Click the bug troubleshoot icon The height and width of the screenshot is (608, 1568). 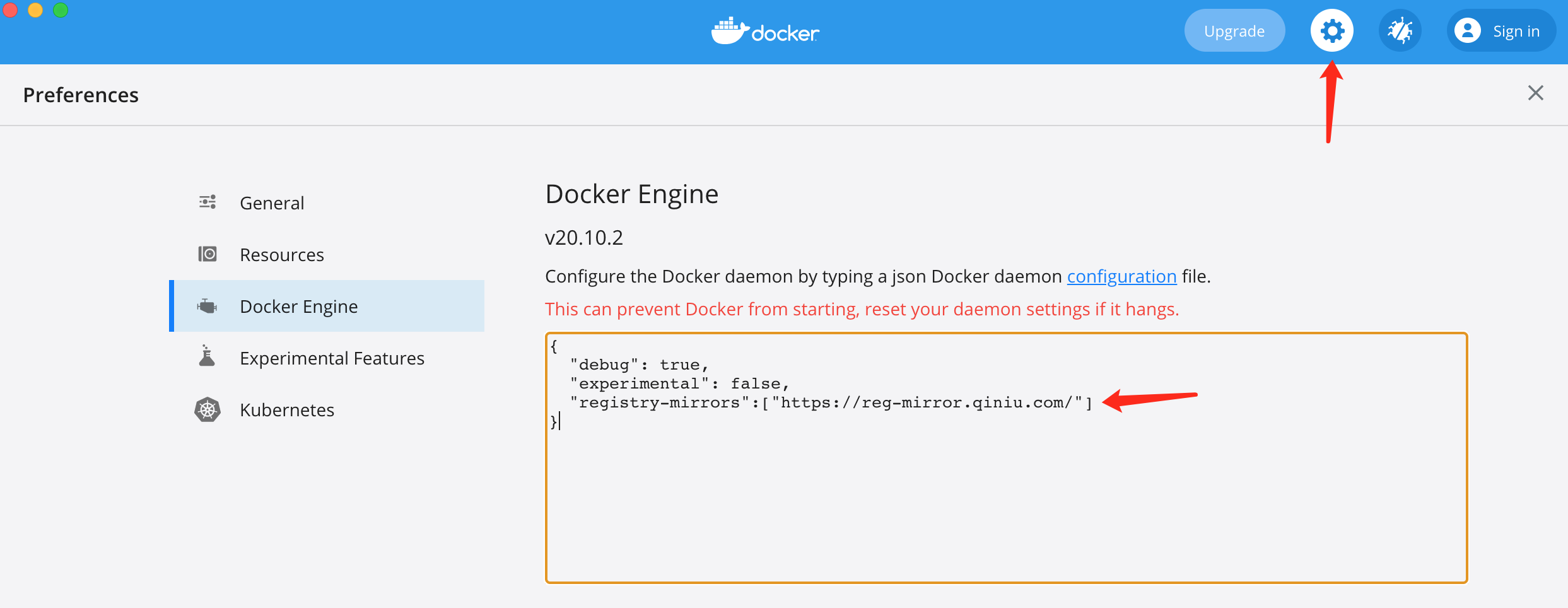[1400, 30]
